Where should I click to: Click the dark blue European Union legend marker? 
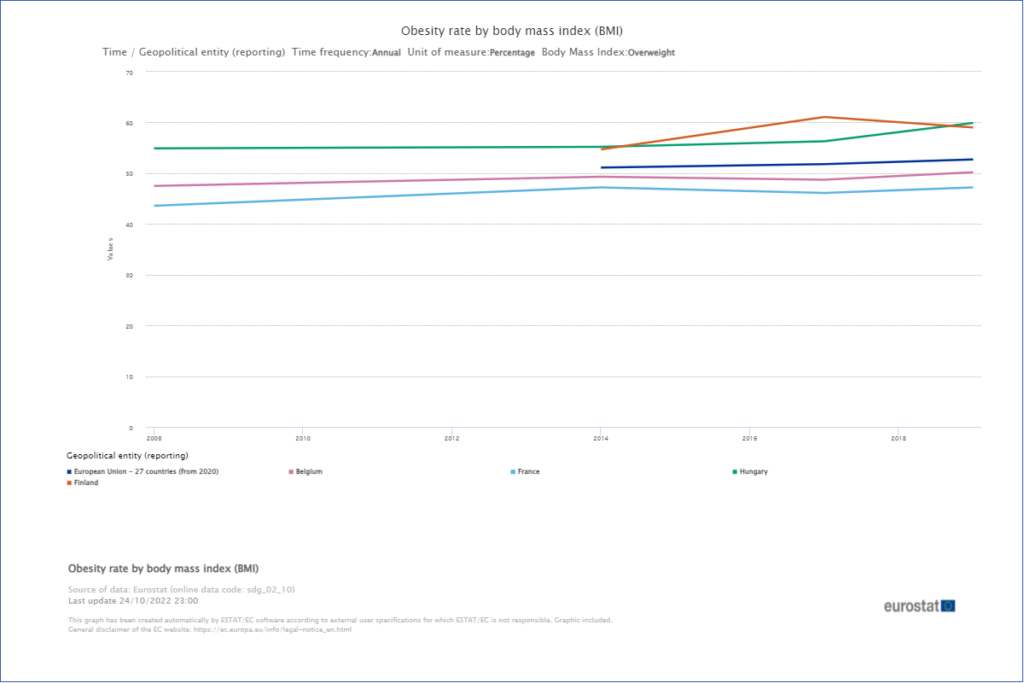tap(69, 471)
